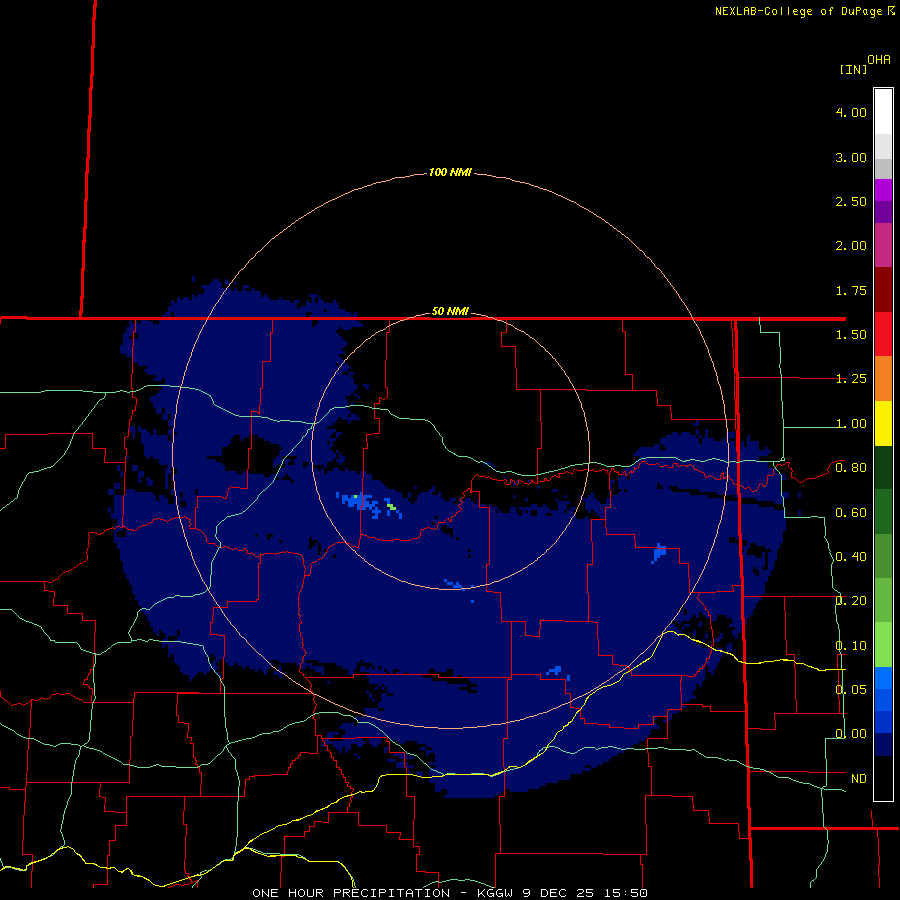Select the bright red swatch beside 1.50

[x=883, y=334]
